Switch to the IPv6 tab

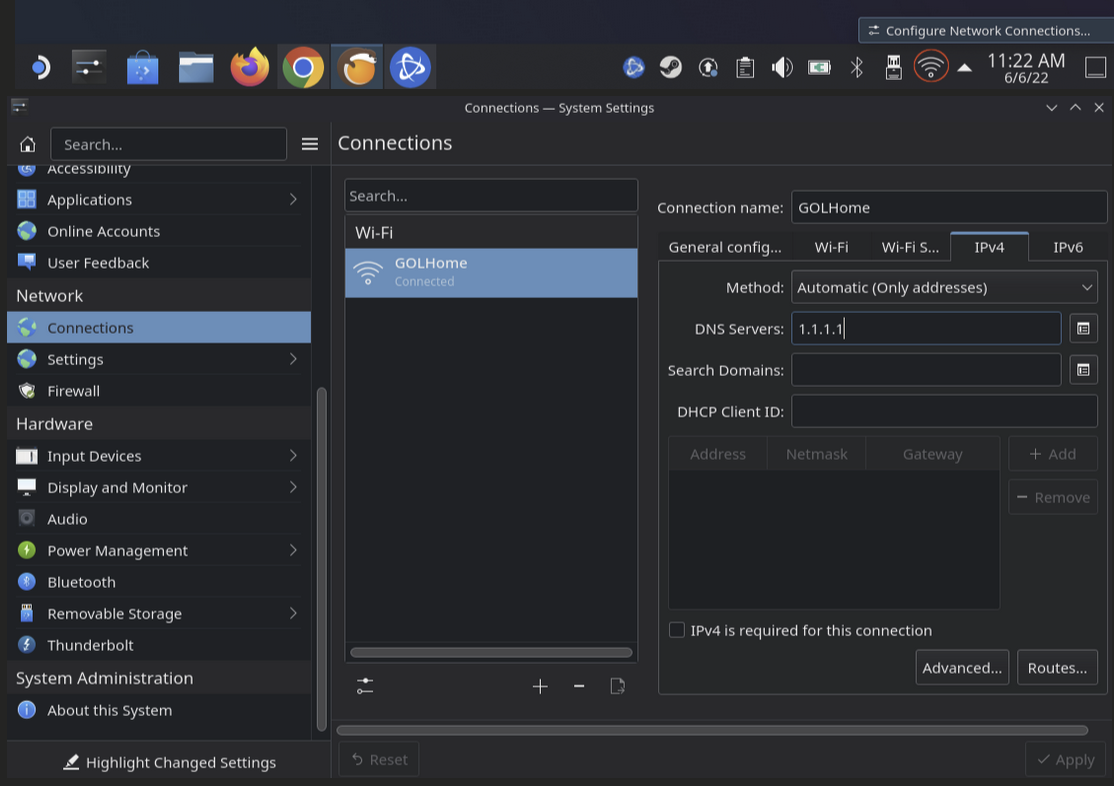coord(1067,247)
